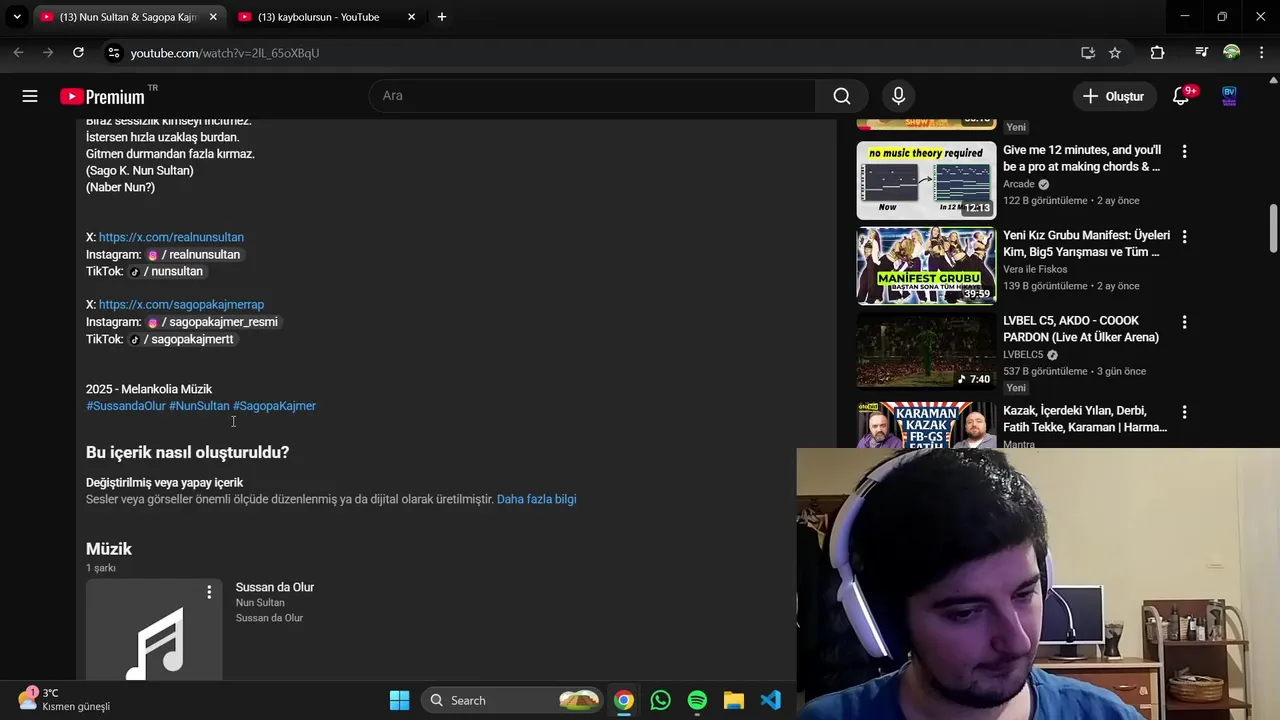This screenshot has width=1280, height=720.
Task: Click the Oluştur create button
Action: [x=1115, y=96]
